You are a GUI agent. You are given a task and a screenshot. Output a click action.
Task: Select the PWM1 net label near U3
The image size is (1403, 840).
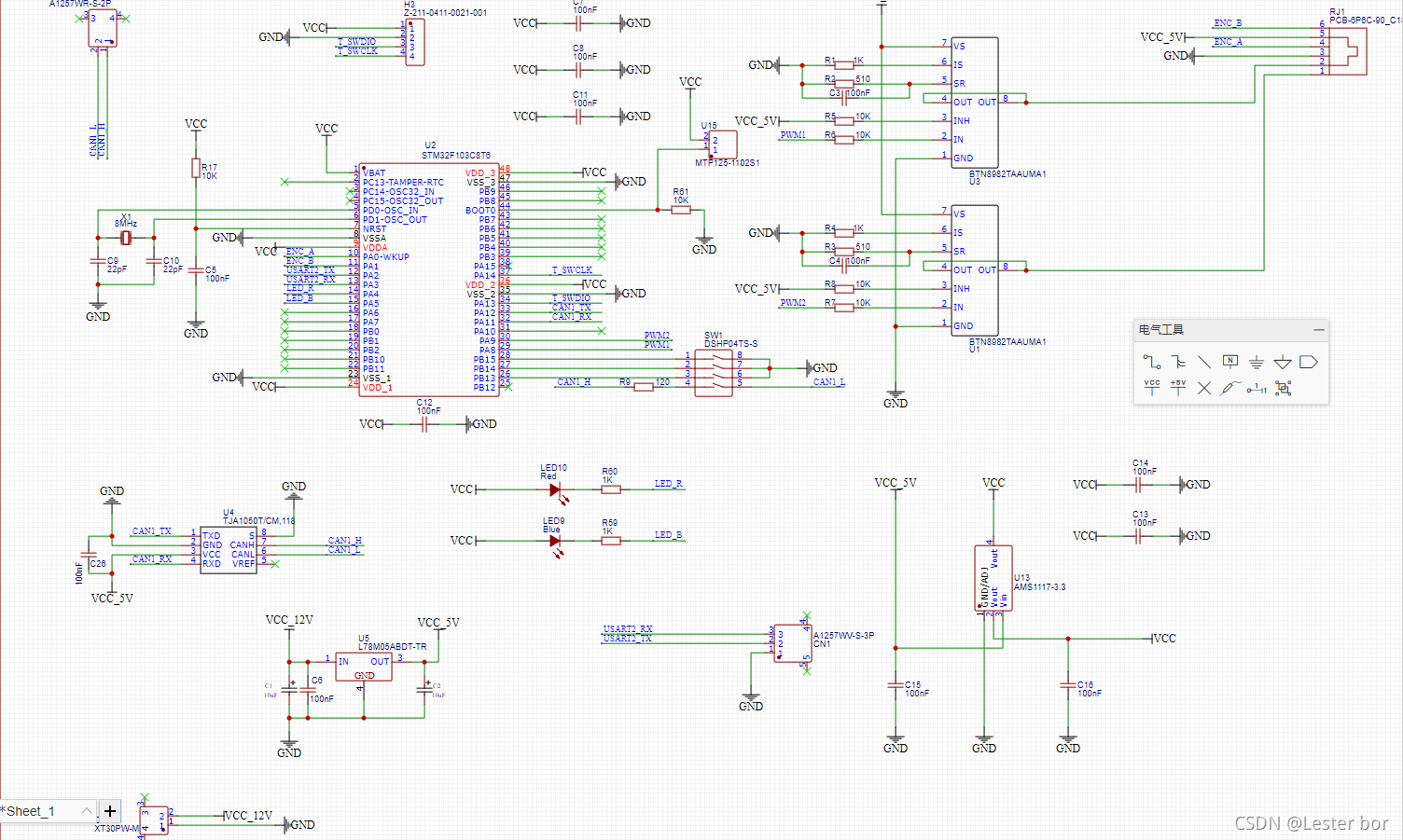click(x=793, y=135)
